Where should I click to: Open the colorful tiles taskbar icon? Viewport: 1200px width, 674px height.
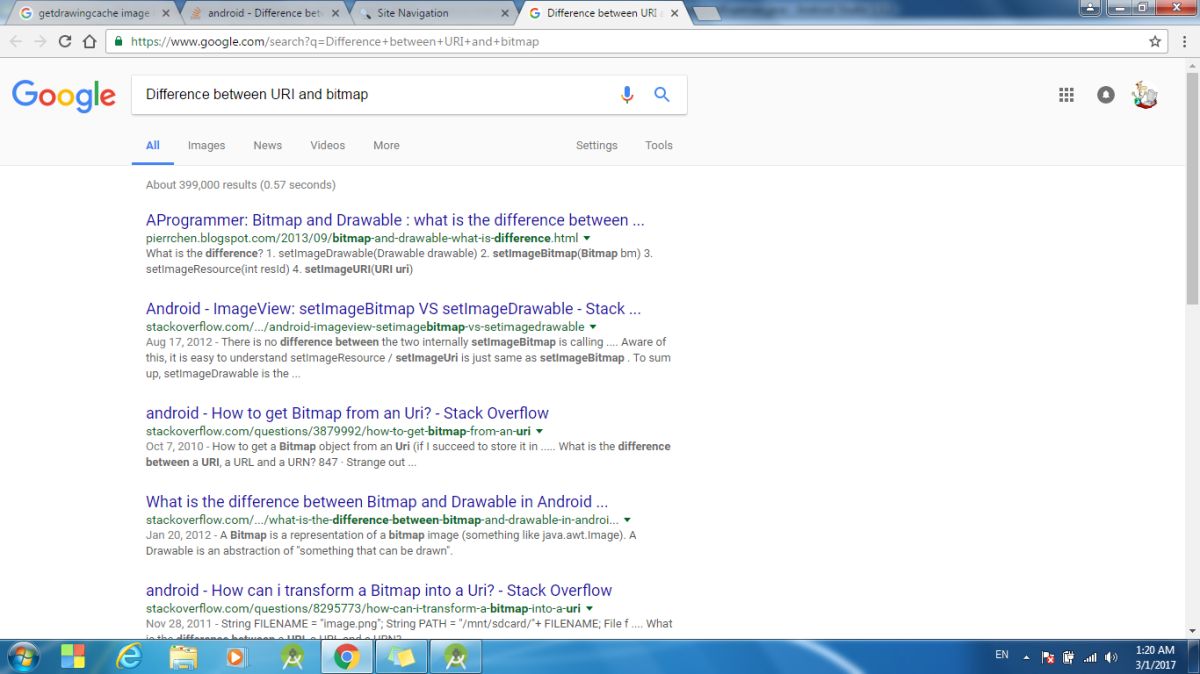pos(73,657)
